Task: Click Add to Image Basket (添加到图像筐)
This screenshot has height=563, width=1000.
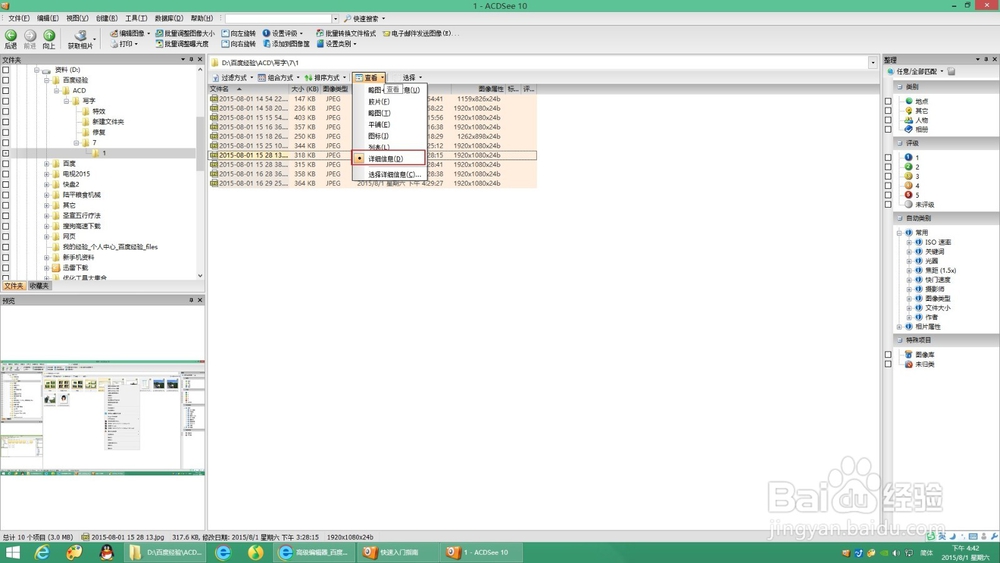Action: coord(286,44)
